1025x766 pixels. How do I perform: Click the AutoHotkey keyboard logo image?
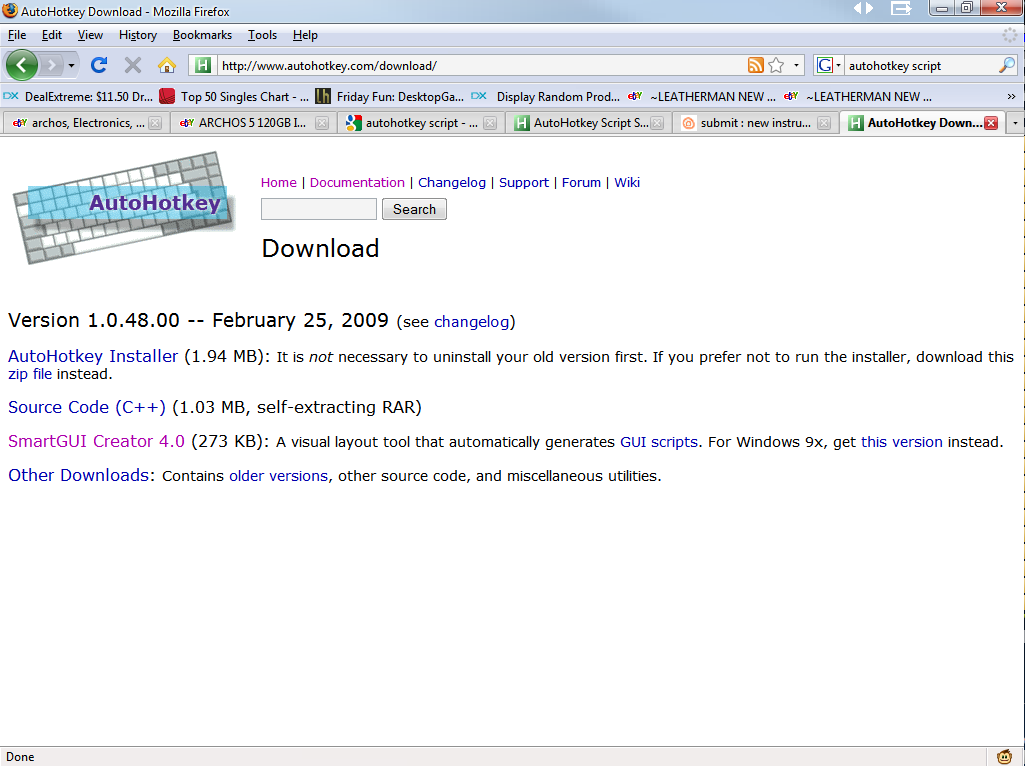(124, 208)
